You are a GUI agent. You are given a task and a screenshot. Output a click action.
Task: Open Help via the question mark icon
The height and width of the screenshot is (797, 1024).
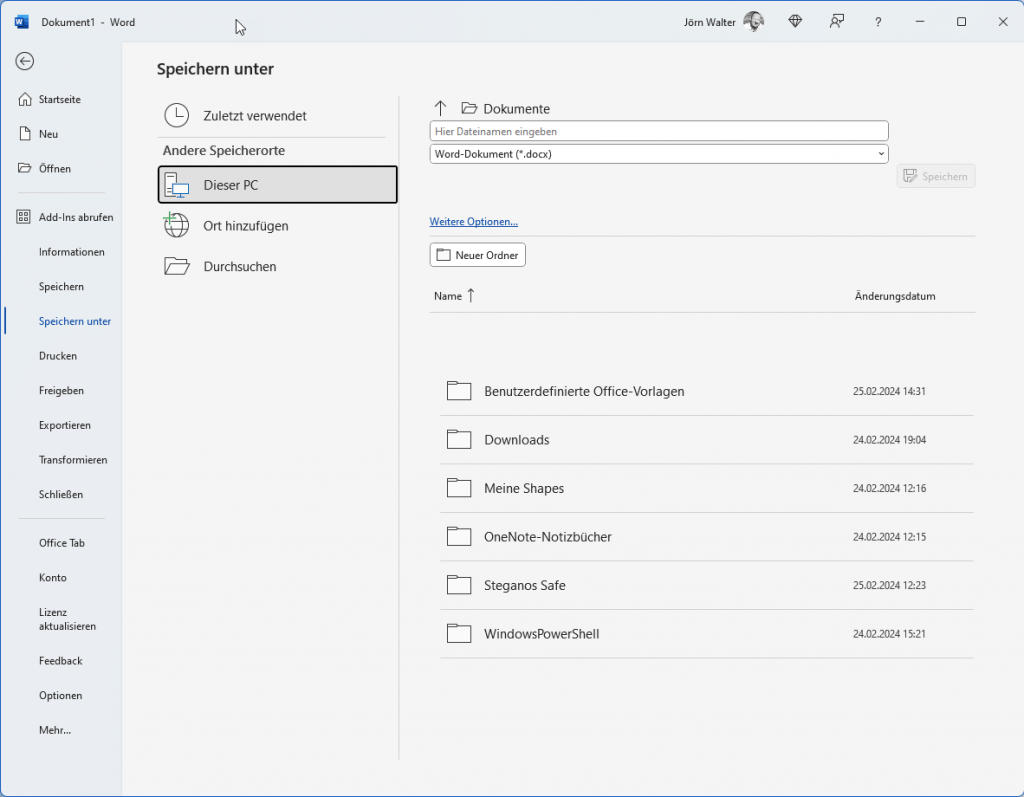point(877,21)
